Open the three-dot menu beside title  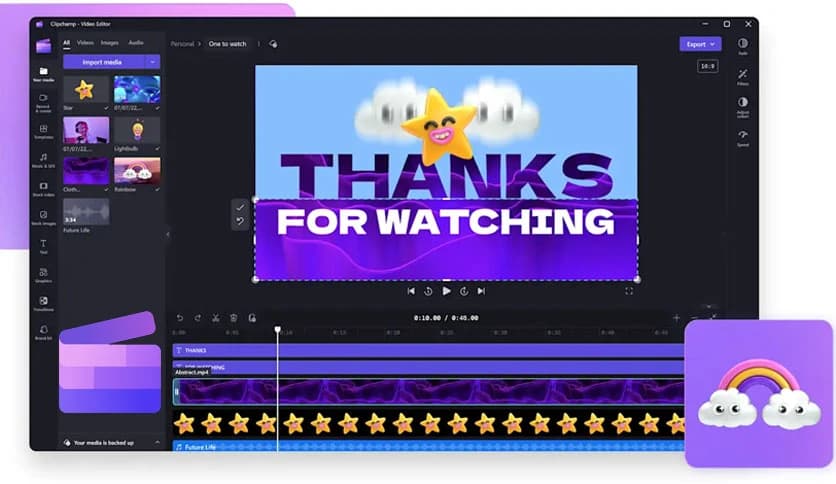[x=259, y=44]
